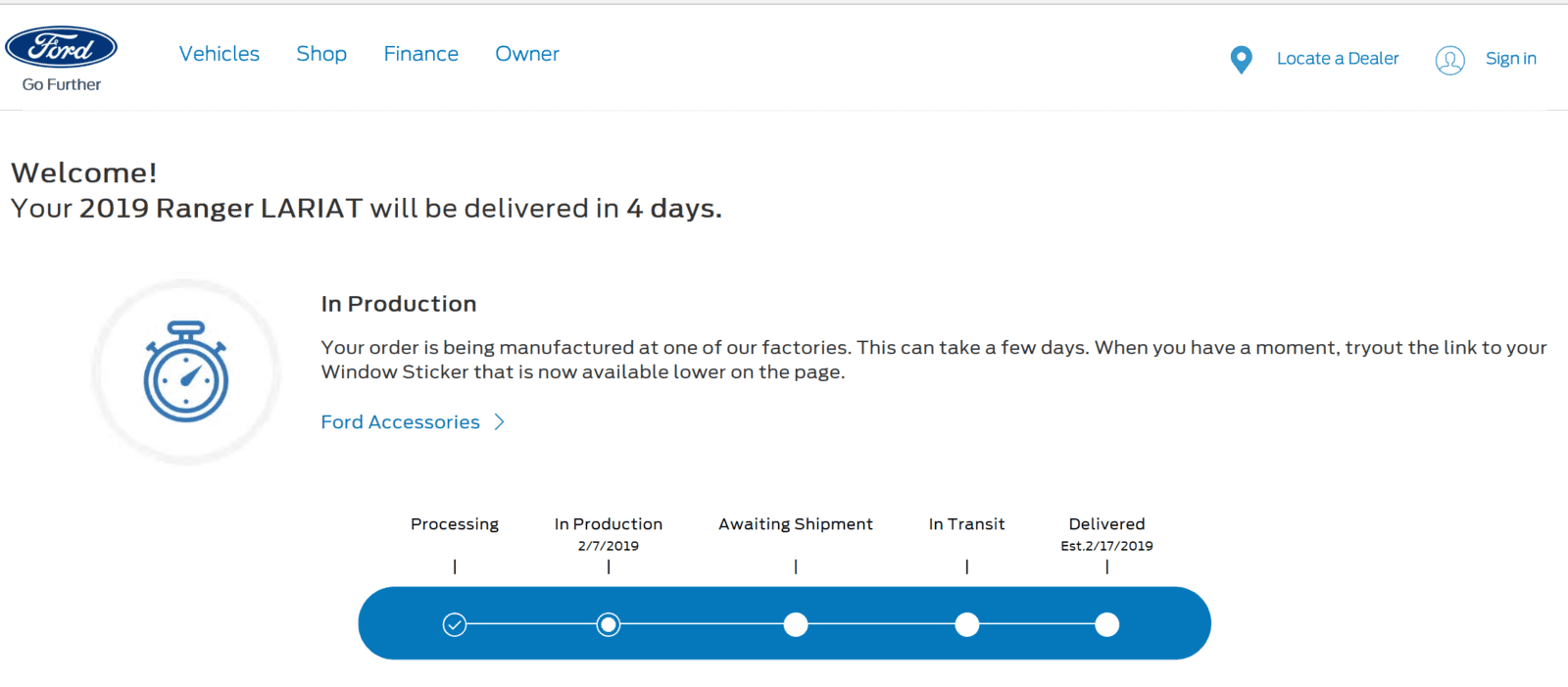The image size is (1568, 687).
Task: Click the Processing stage label
Action: pyautogui.click(x=455, y=524)
